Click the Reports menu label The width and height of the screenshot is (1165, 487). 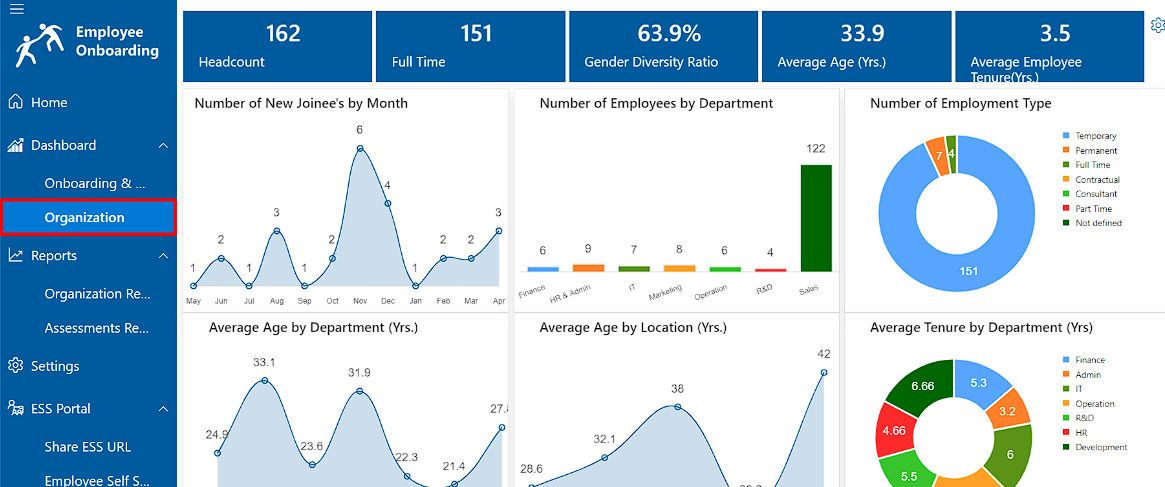tap(53, 255)
